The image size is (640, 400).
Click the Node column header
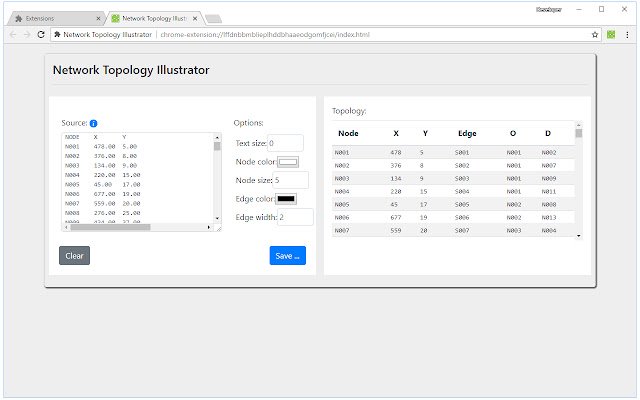click(x=348, y=133)
